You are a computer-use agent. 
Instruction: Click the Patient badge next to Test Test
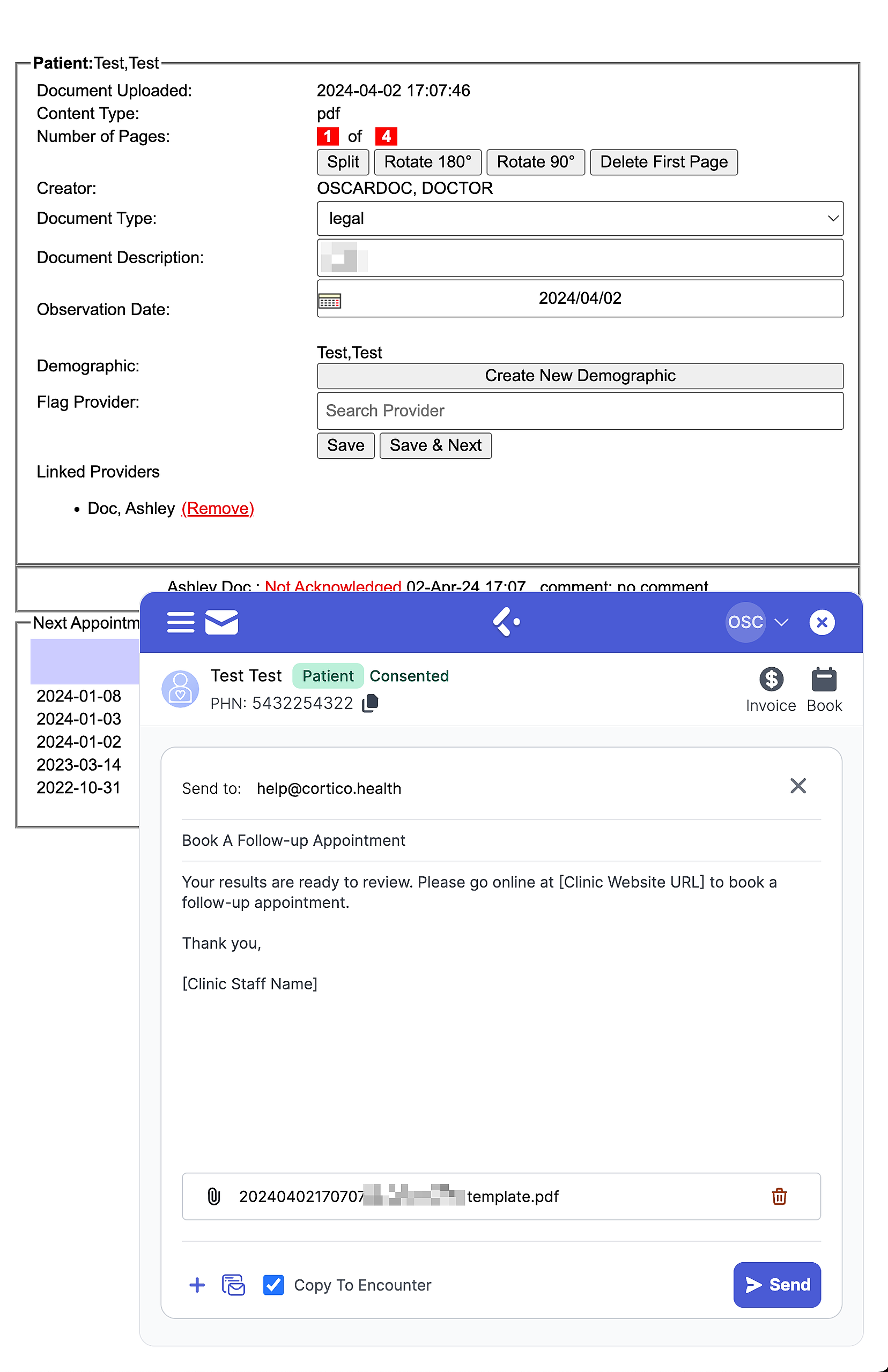tap(328, 676)
